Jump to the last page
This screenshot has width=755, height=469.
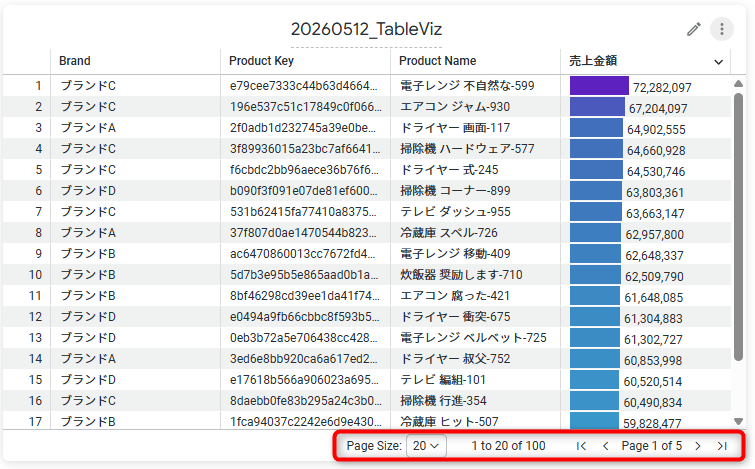tap(721, 446)
